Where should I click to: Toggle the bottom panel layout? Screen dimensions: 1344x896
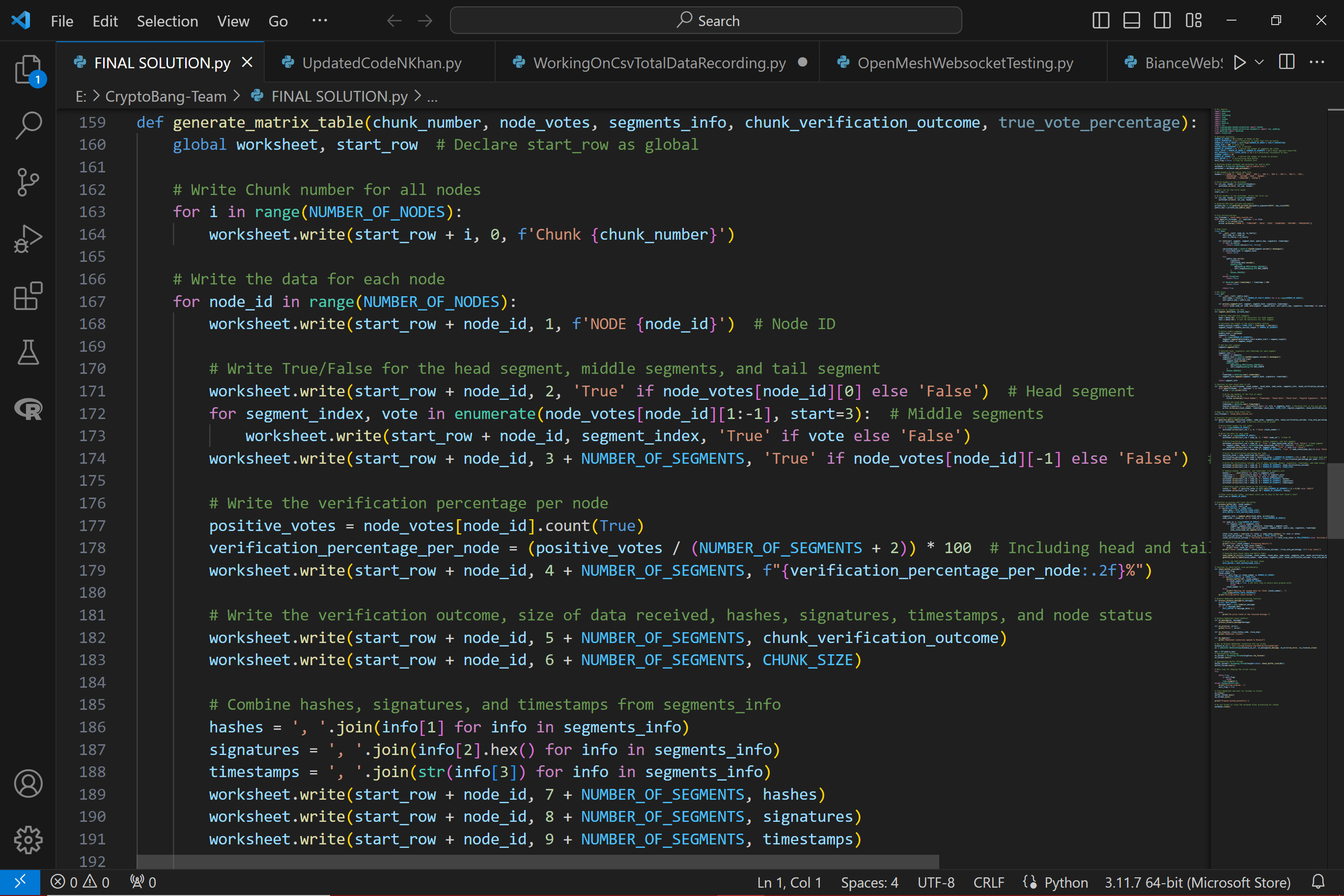pyautogui.click(x=1131, y=21)
